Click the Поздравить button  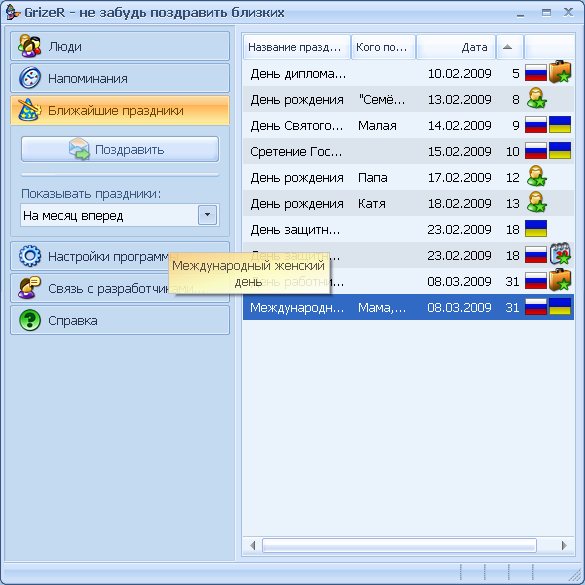click(120, 149)
